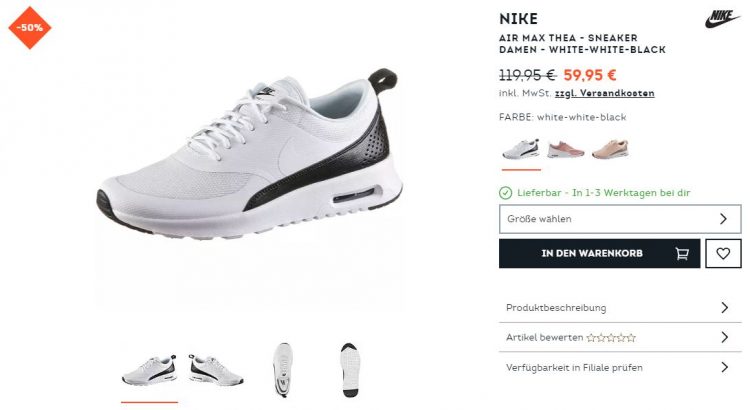Show the first side-view thumbnail
Screen dimensions: 750x410
[x=149, y=370]
